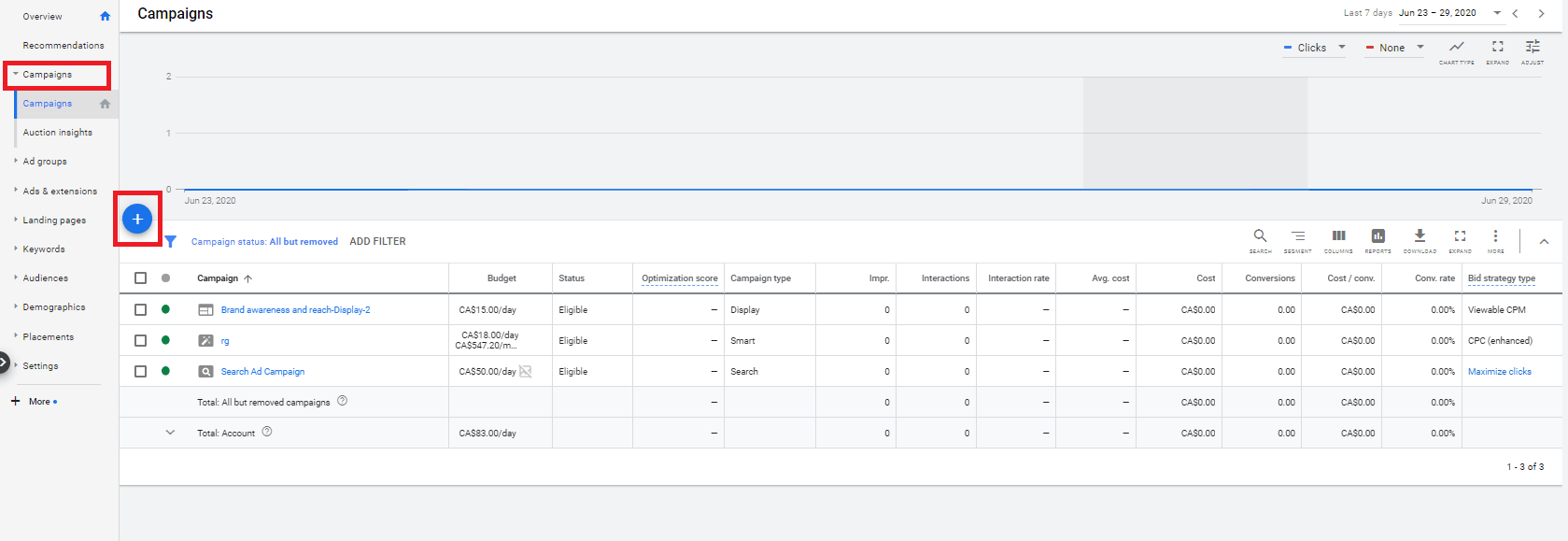This screenshot has height=541, width=1568.
Task: Sort by Cost column header
Action: pyautogui.click(x=1207, y=278)
